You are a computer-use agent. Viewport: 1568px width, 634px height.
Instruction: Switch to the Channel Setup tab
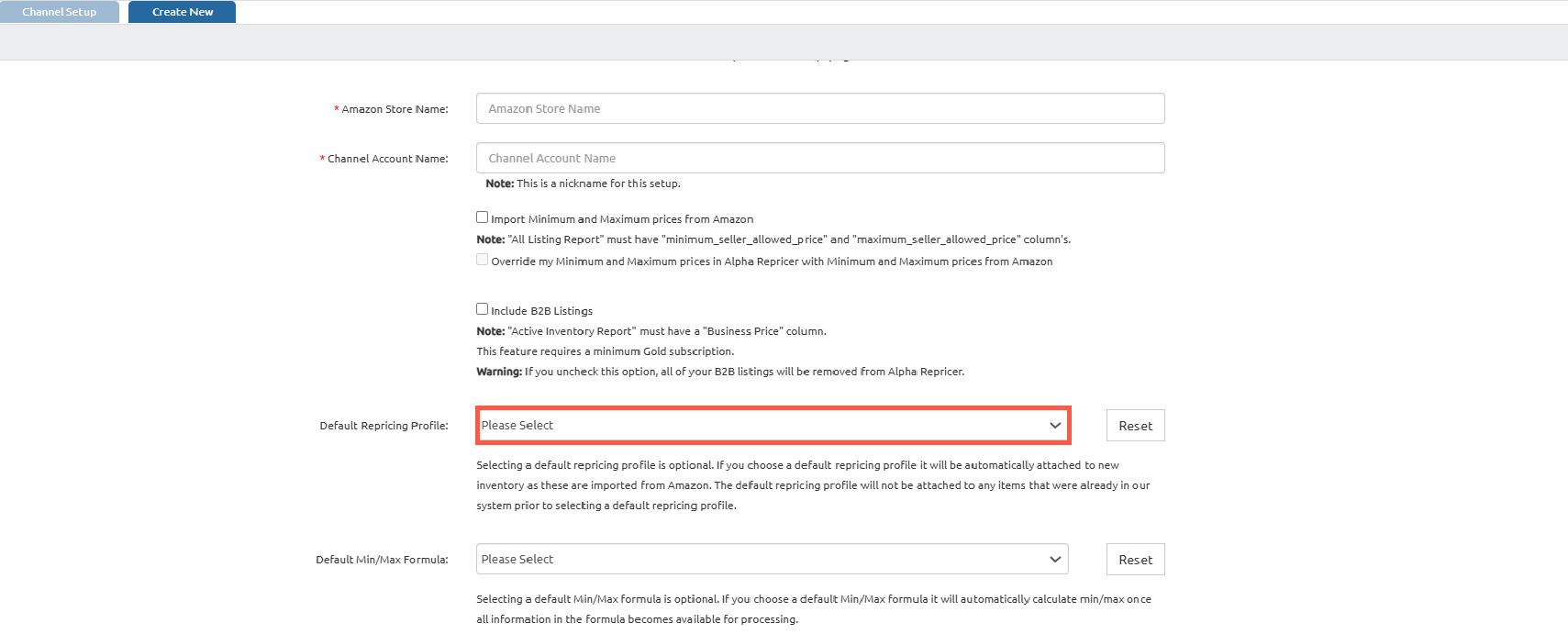point(60,12)
